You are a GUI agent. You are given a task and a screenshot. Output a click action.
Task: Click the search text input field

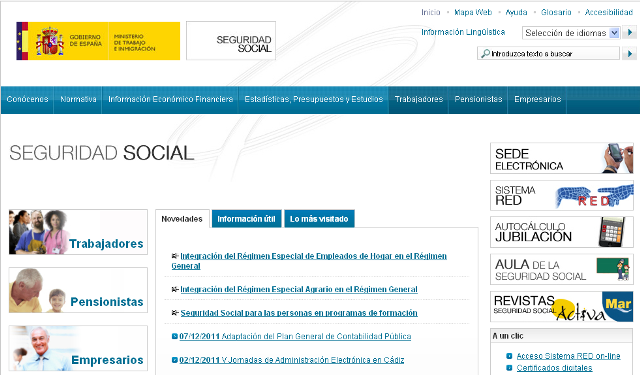pos(548,53)
